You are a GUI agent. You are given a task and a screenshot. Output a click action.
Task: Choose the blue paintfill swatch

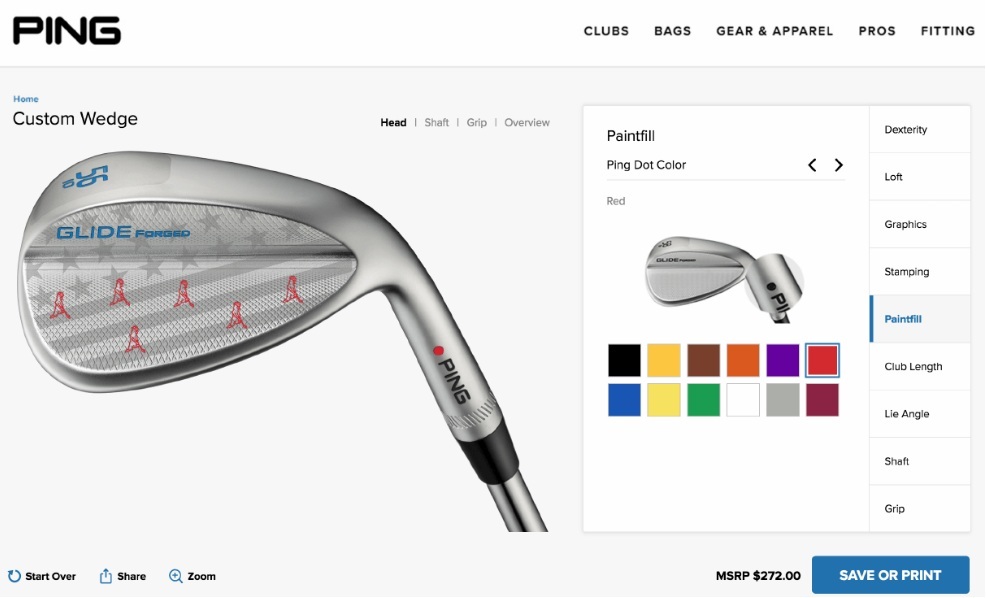coord(624,400)
